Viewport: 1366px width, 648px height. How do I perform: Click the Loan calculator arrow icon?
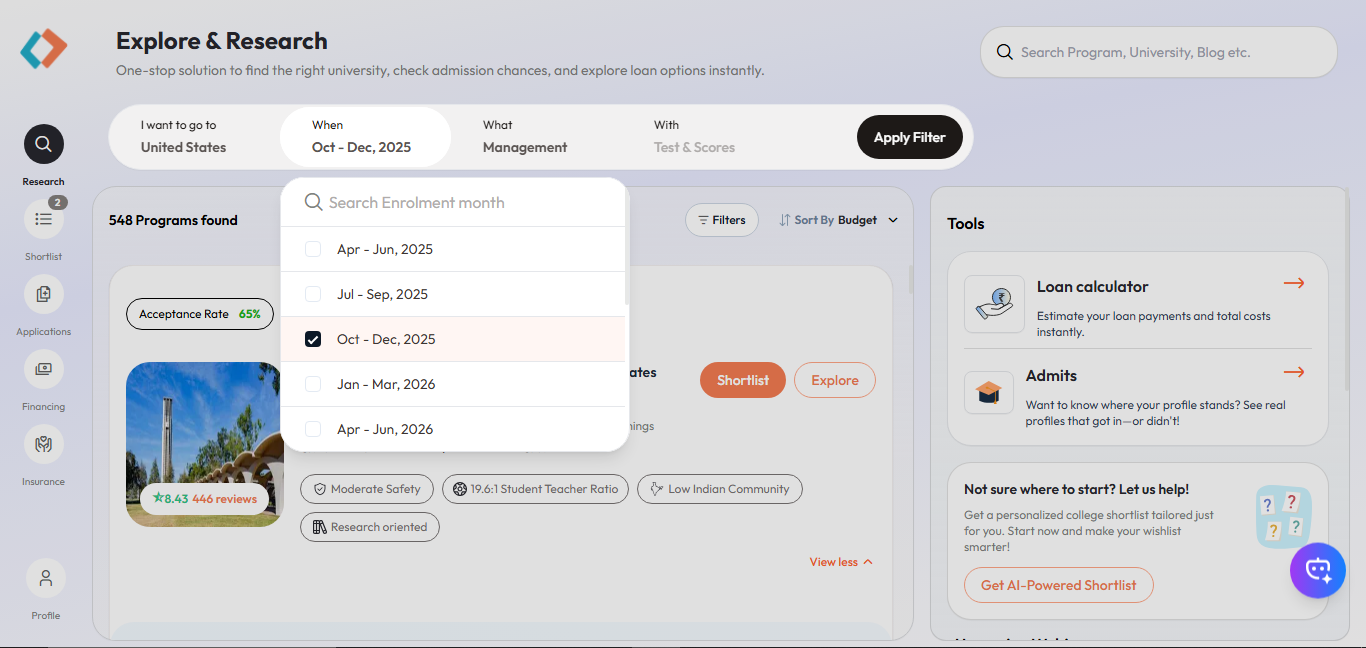(1294, 283)
